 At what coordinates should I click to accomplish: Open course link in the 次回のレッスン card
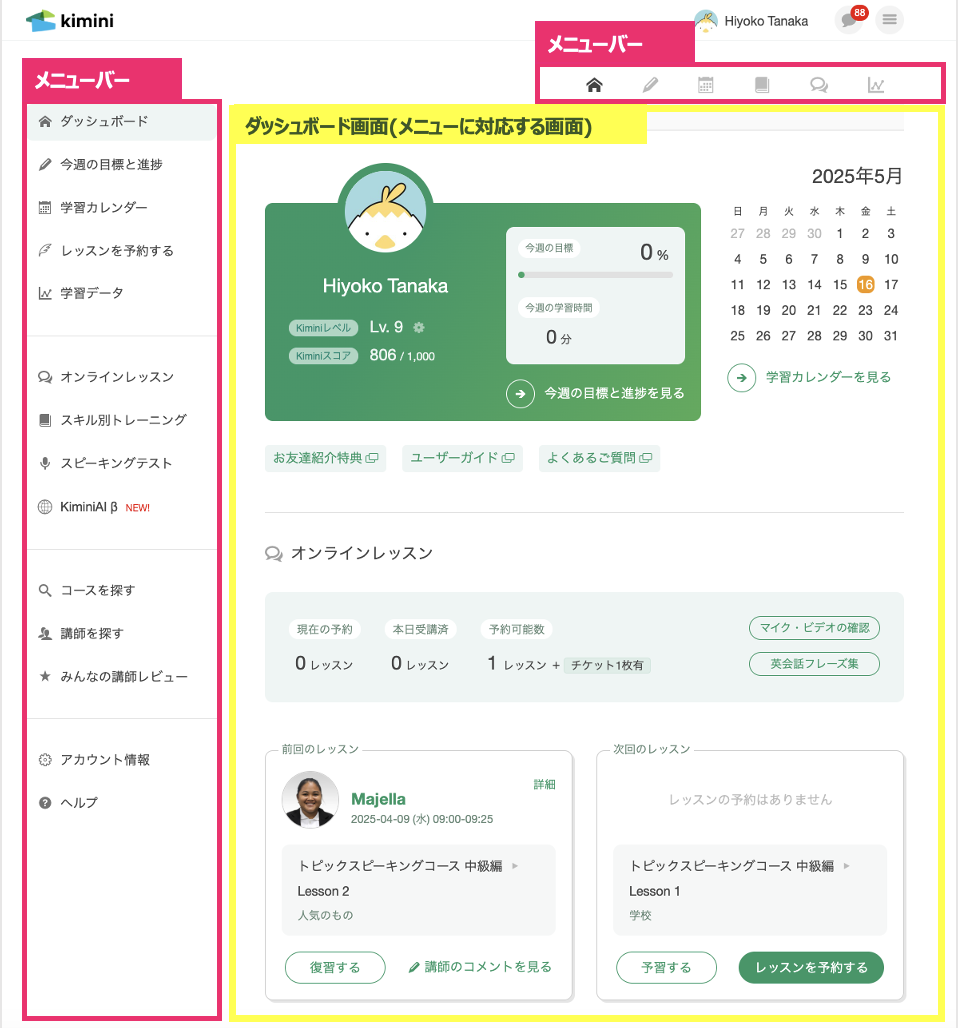[x=739, y=866]
